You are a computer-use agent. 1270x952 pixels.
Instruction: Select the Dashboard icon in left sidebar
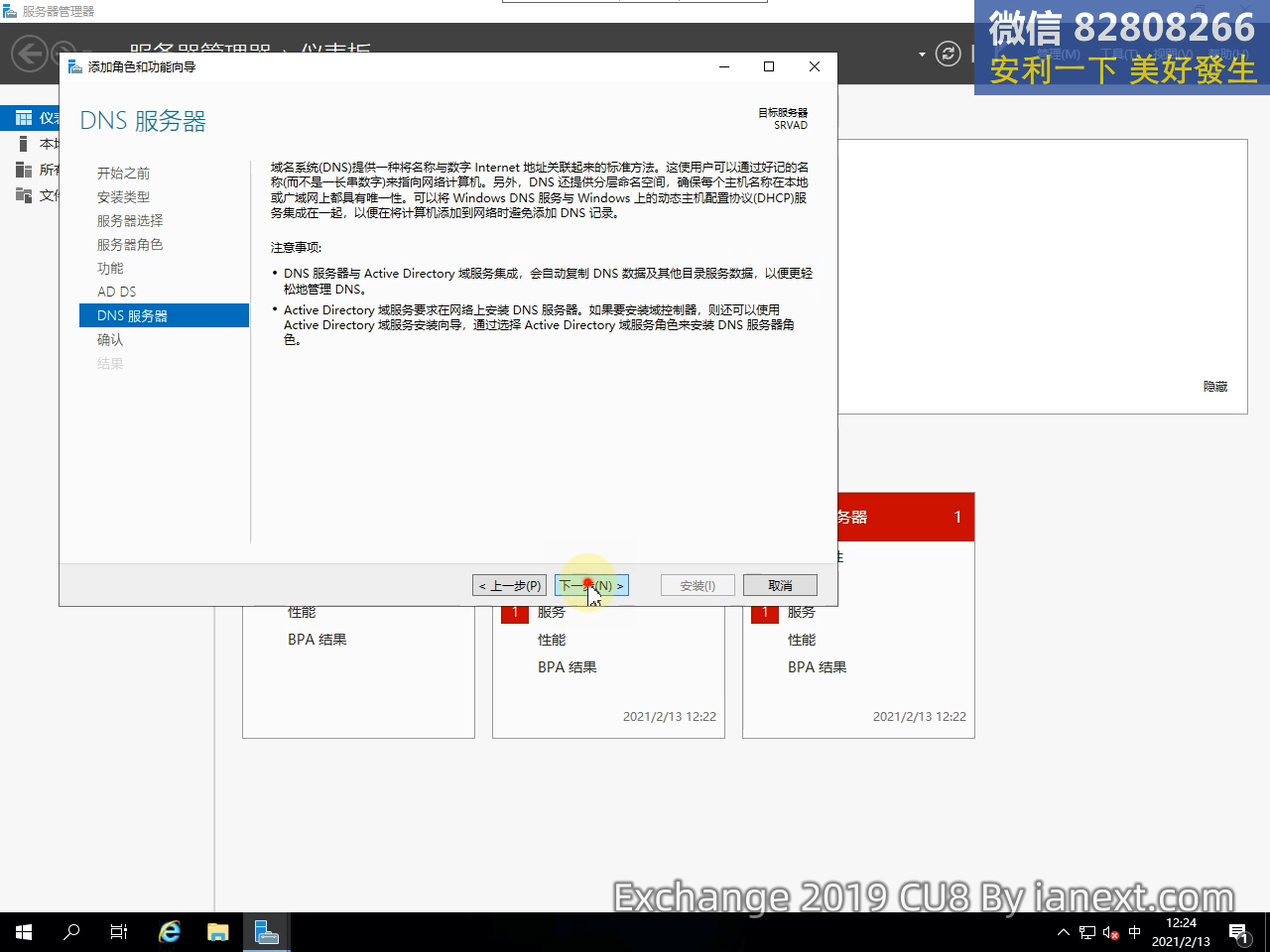tap(24, 118)
